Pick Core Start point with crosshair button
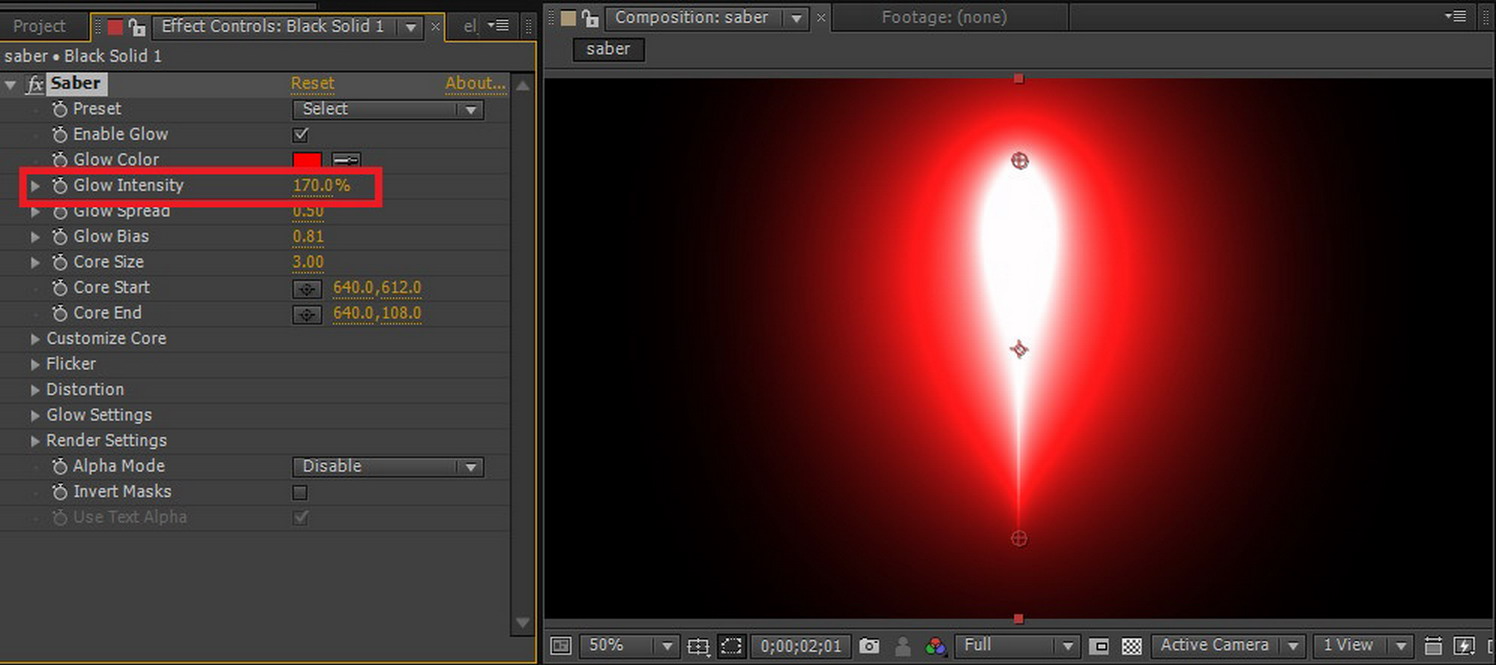This screenshot has height=665, width=1496. (307, 288)
